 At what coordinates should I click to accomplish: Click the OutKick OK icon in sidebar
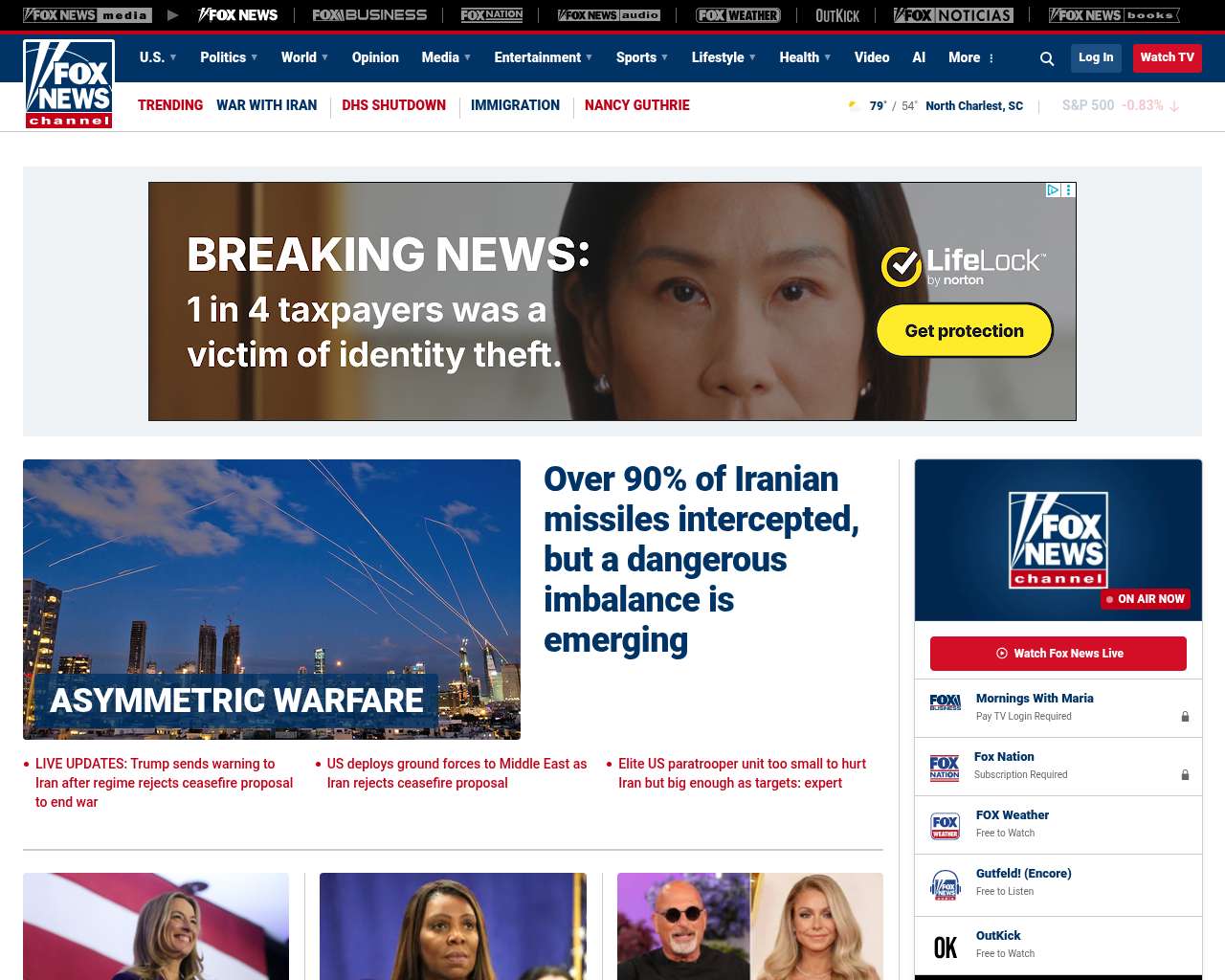point(946,947)
